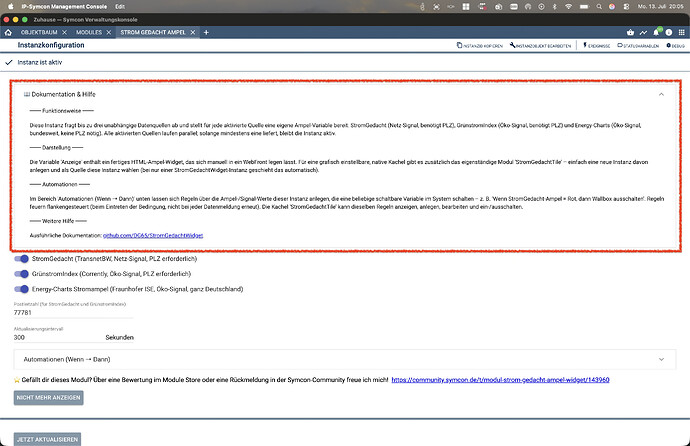Open the Apple menu
Screen dimensions: 690x446
coord(11,7)
